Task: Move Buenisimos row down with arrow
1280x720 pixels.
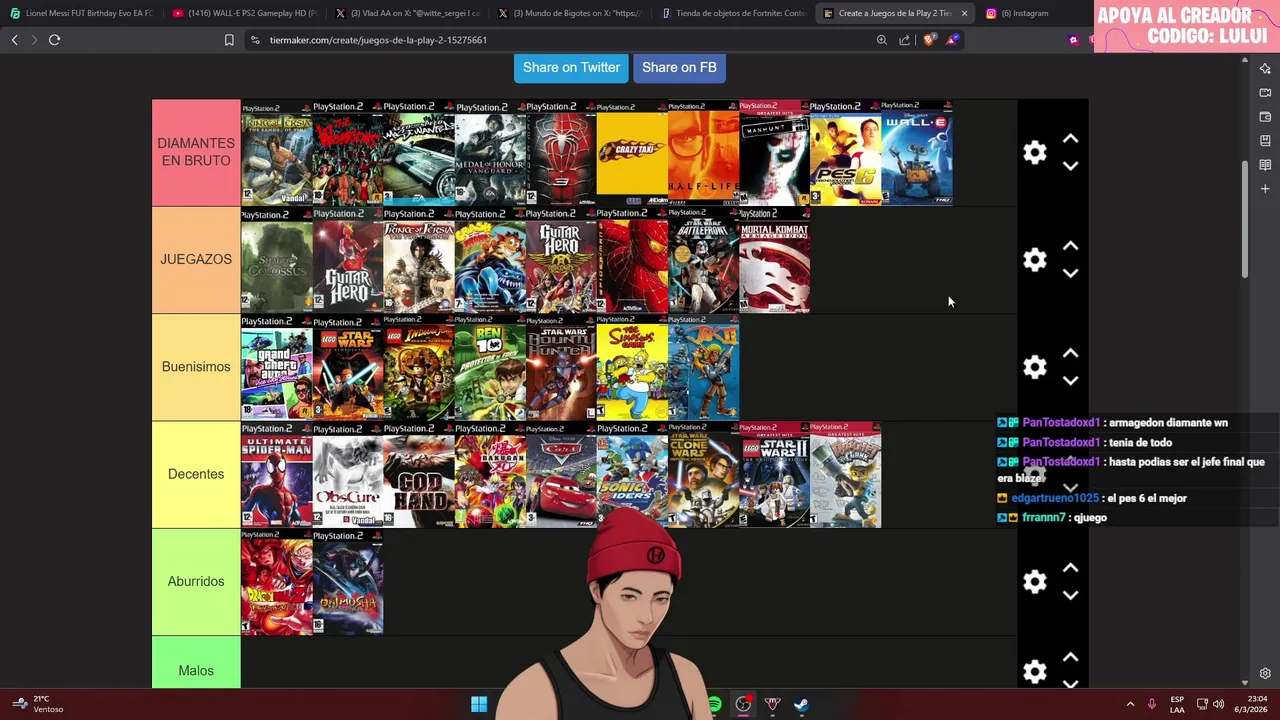Action: pyautogui.click(x=1070, y=380)
